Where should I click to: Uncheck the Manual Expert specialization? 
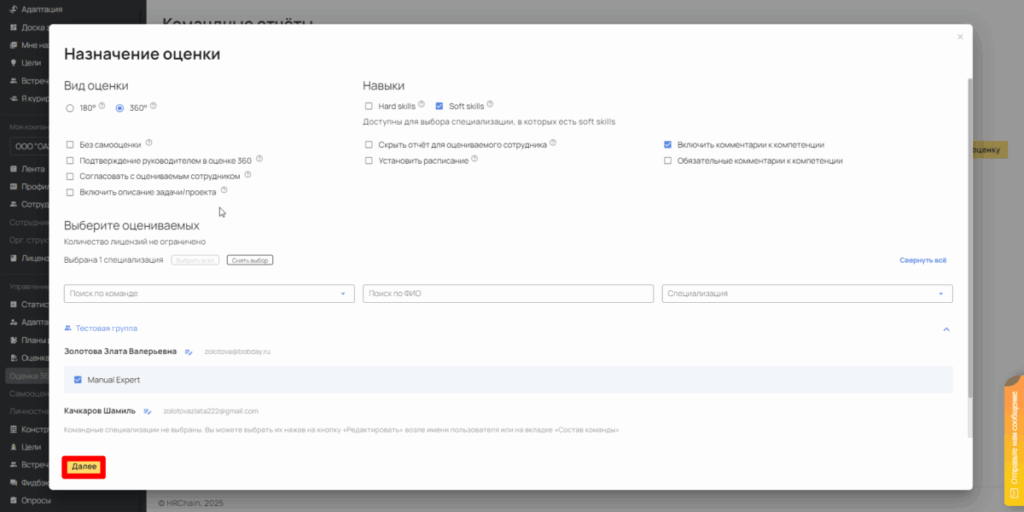[x=78, y=380]
